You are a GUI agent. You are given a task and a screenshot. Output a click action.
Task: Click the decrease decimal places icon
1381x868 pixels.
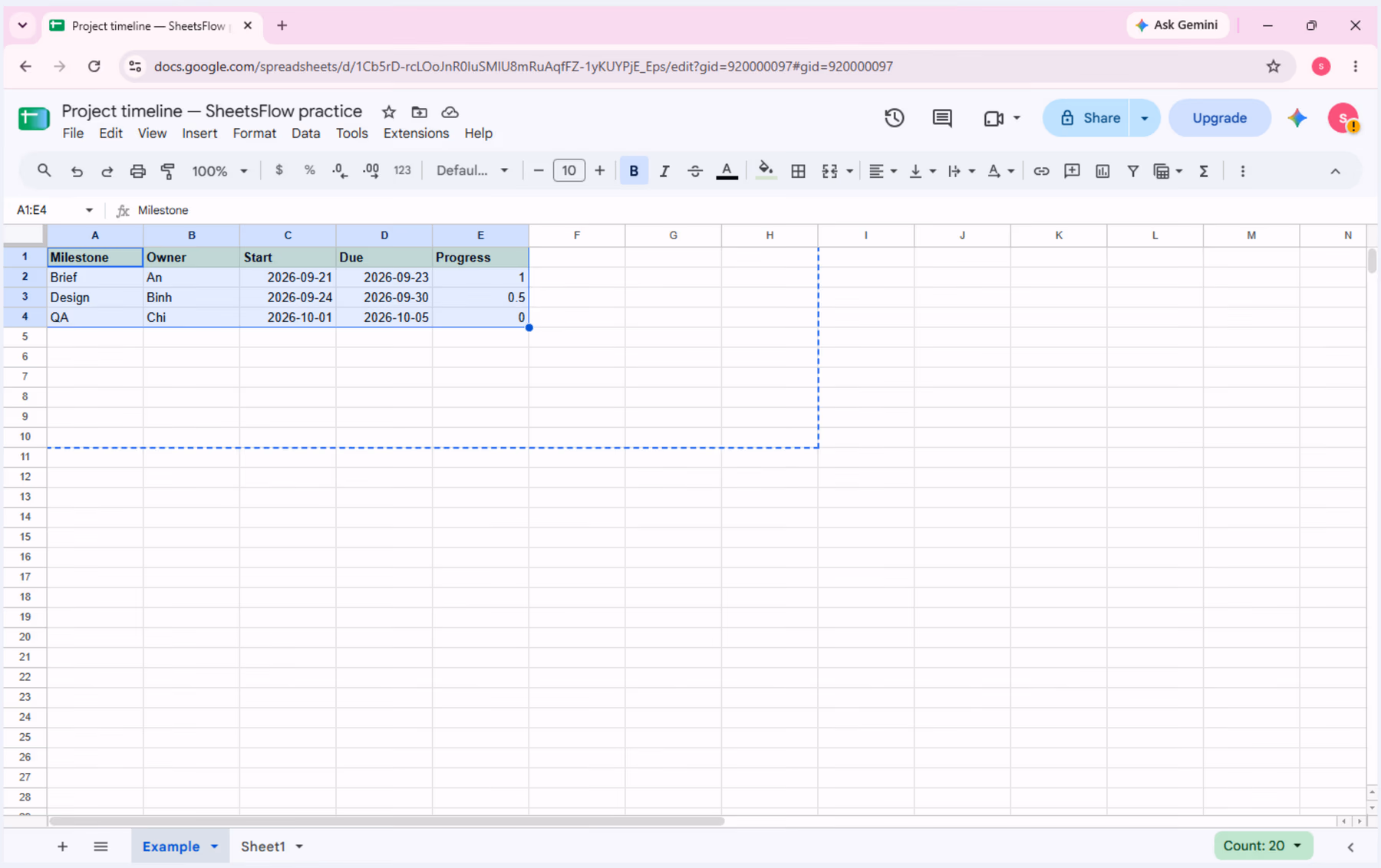(340, 171)
